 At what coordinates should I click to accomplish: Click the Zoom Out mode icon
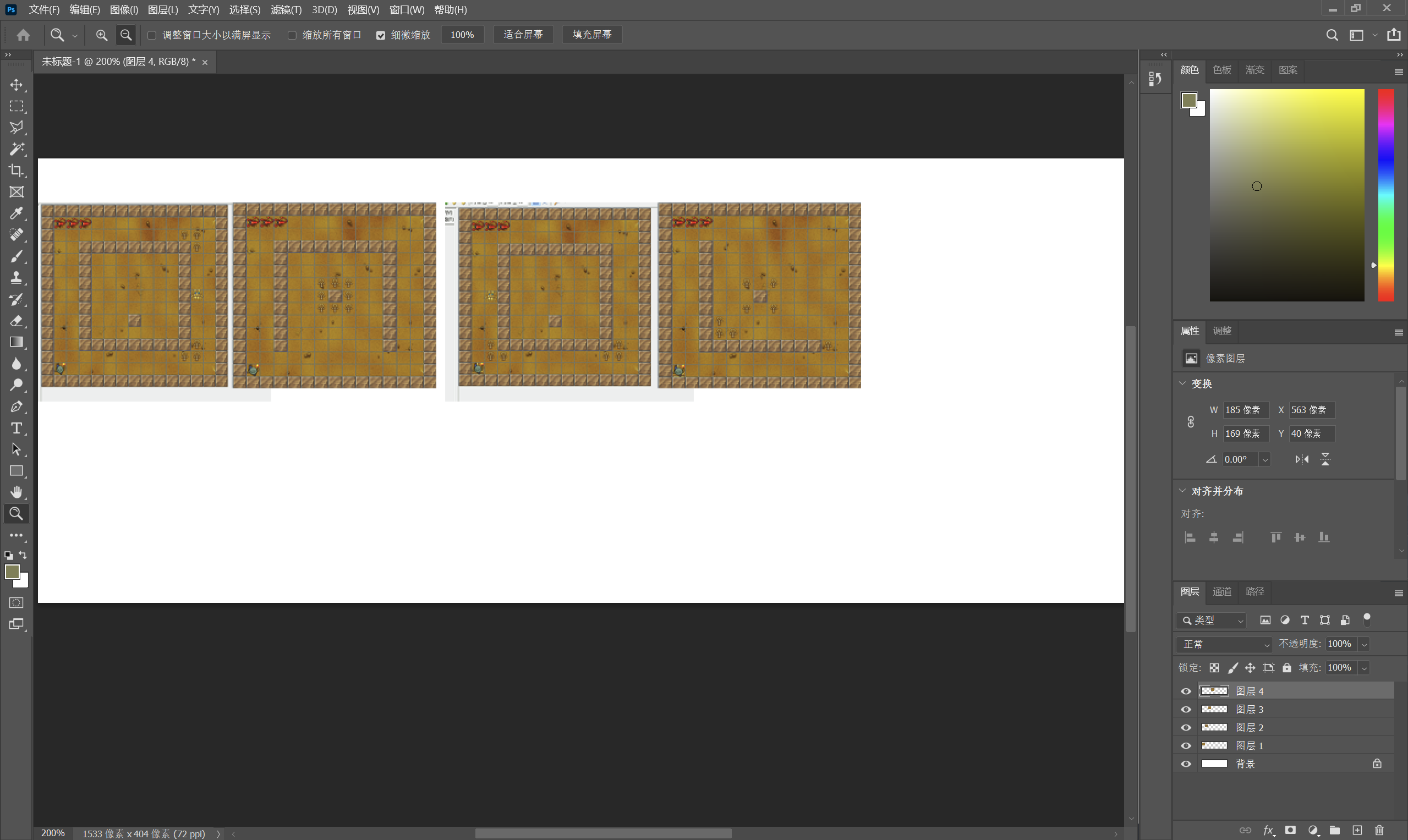(x=125, y=35)
